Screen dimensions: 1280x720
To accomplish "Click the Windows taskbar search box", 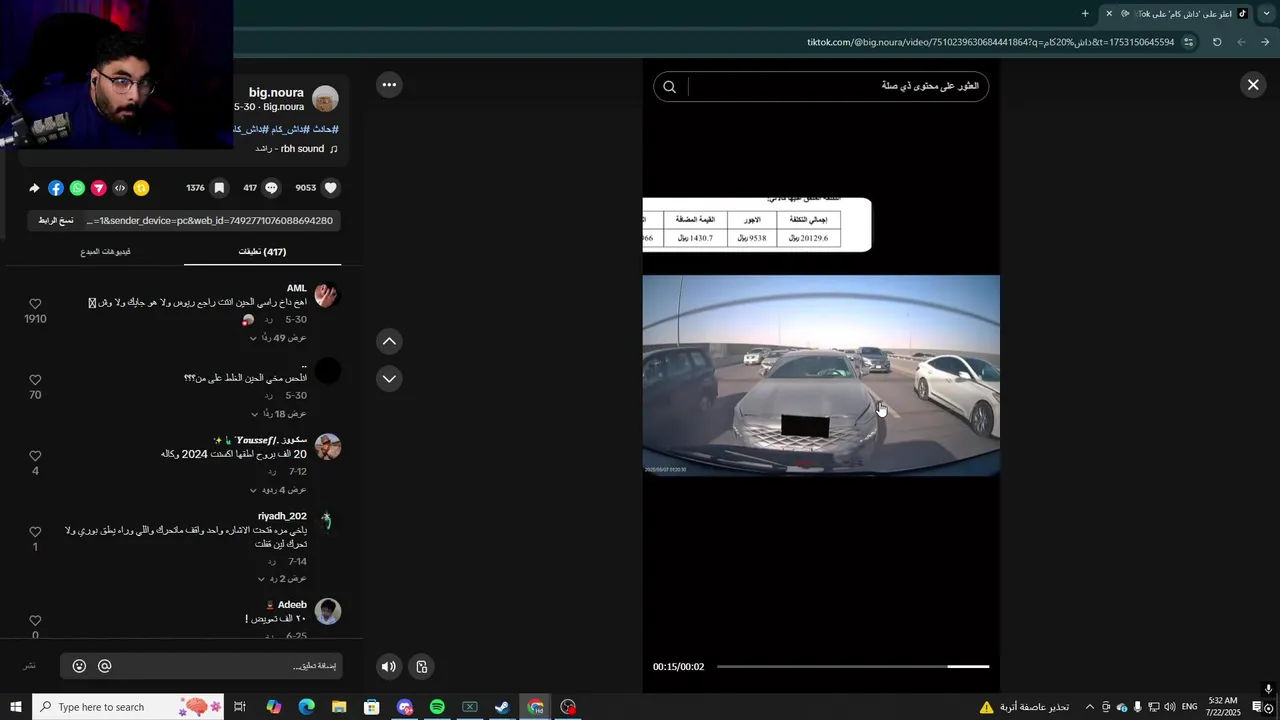I will point(130,707).
